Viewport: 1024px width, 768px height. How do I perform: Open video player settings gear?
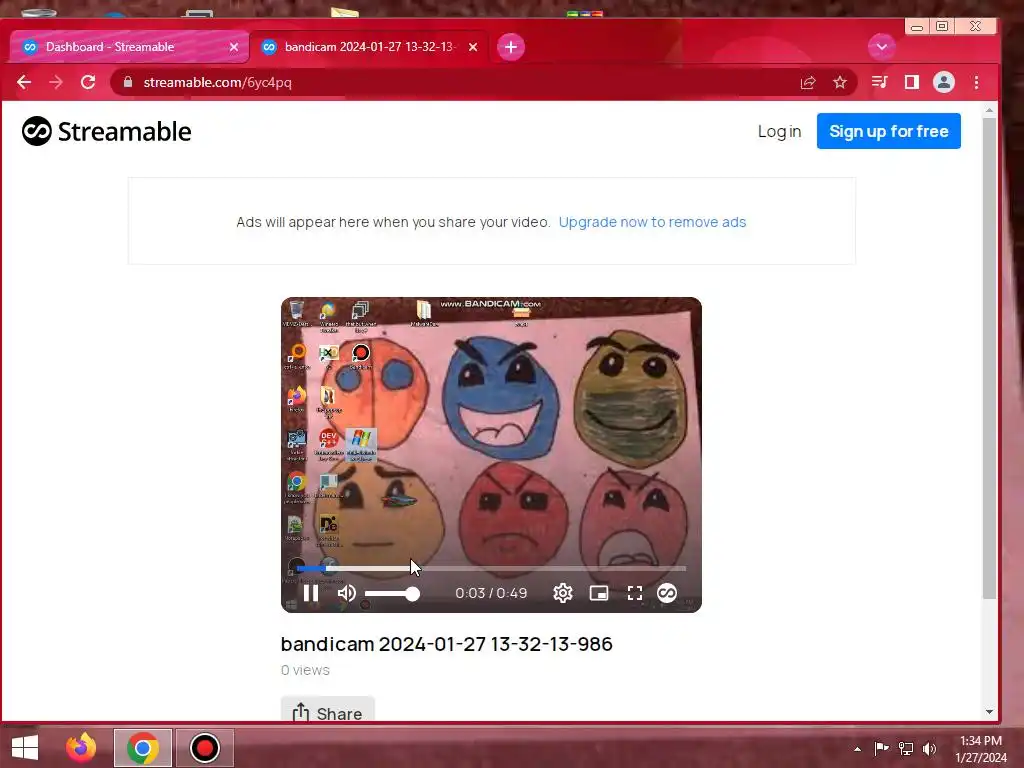562,593
